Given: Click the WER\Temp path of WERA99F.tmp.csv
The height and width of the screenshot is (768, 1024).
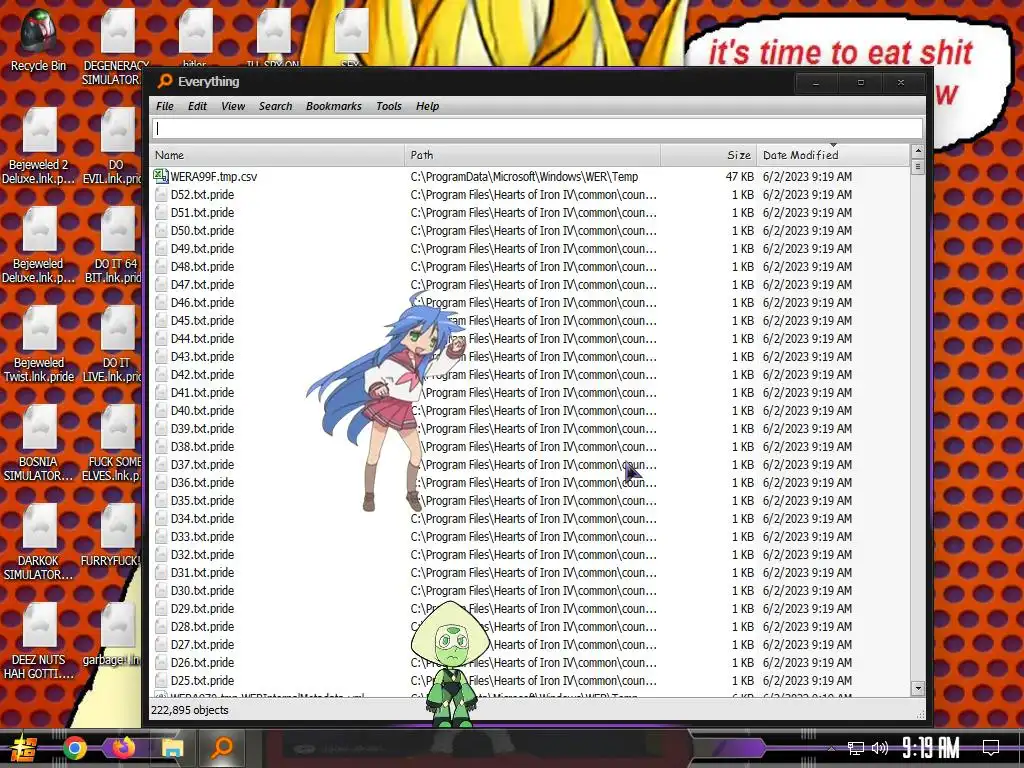Looking at the screenshot, I should [524, 176].
